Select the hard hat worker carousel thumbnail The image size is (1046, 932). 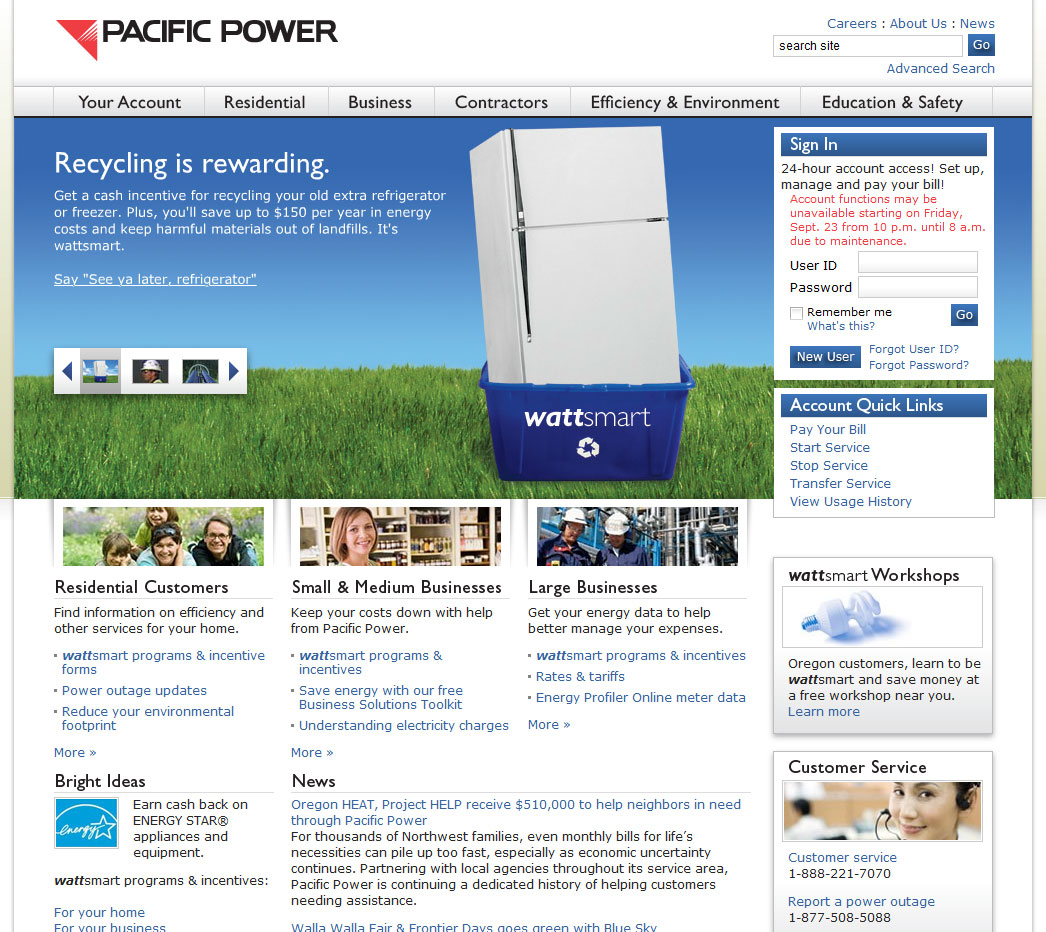150,371
